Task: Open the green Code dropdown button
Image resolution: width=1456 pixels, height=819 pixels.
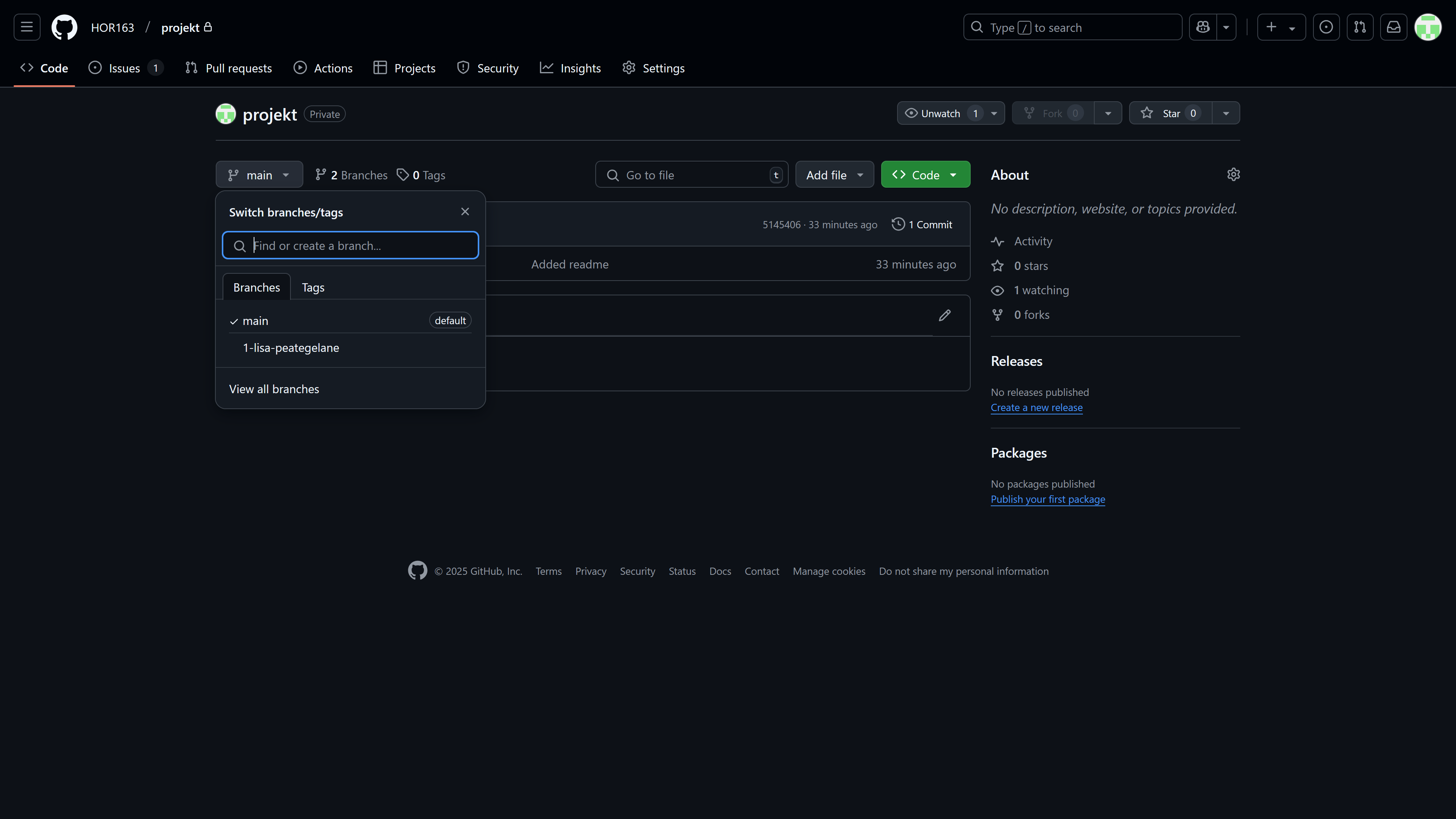Action: pos(925,175)
